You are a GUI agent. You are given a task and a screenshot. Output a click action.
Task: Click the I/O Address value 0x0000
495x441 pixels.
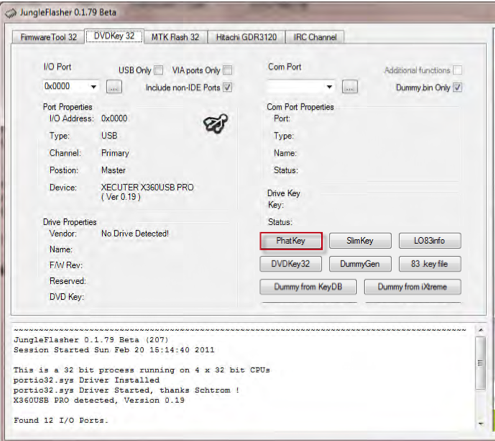[114, 118]
